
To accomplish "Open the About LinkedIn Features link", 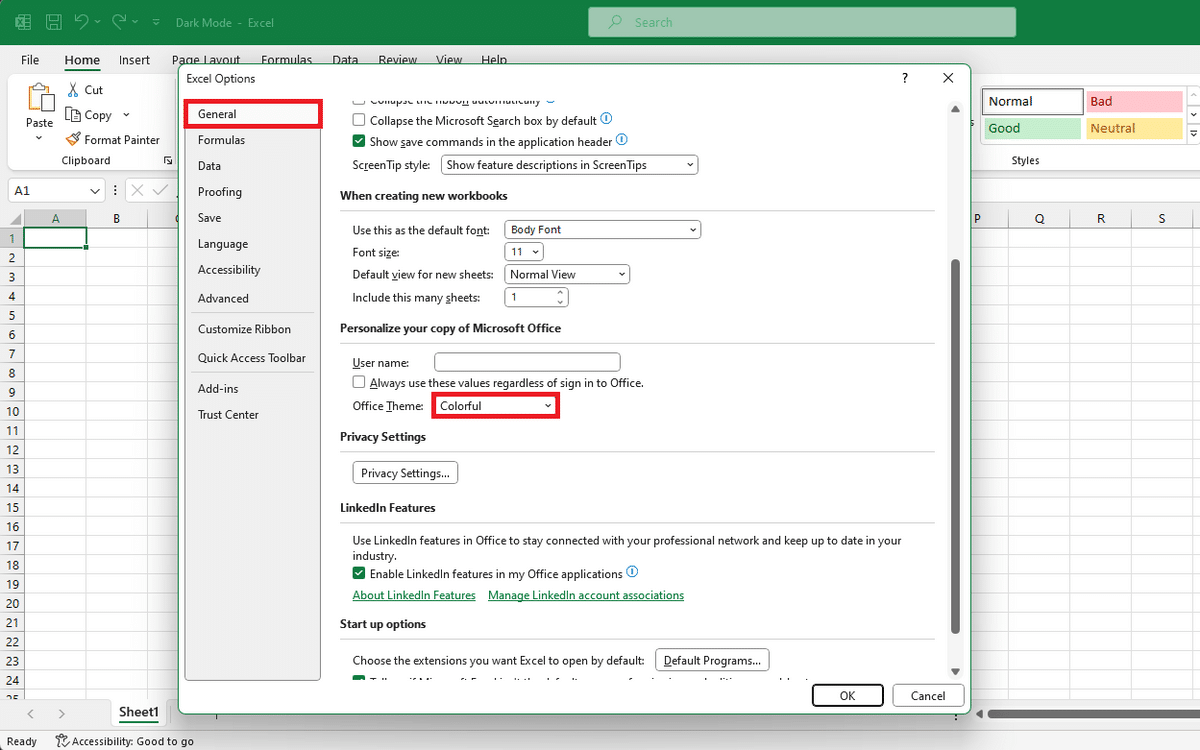I will pos(414,595).
